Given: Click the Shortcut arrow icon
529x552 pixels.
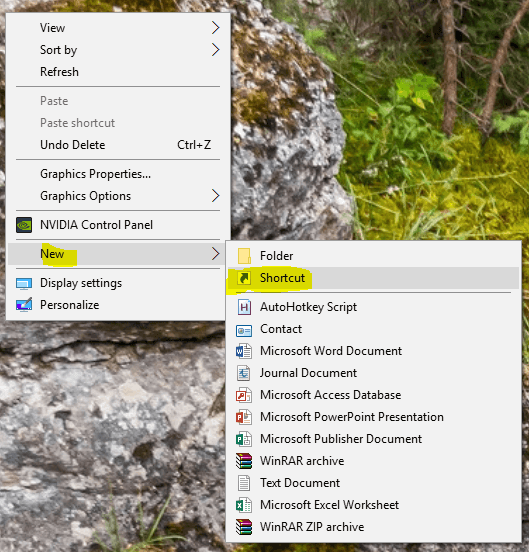Looking at the screenshot, I should click(244, 278).
